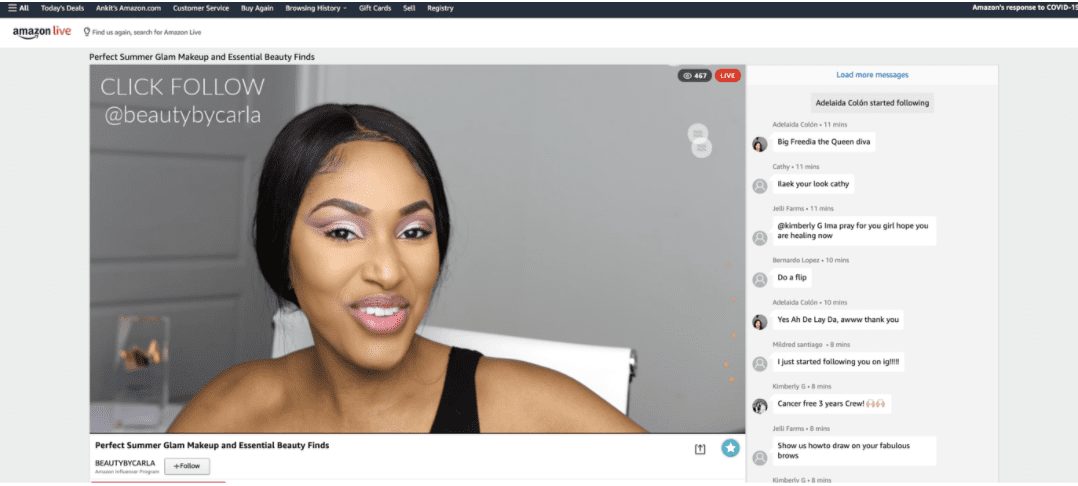Select Buy Again in the top navigation

(x=257, y=8)
